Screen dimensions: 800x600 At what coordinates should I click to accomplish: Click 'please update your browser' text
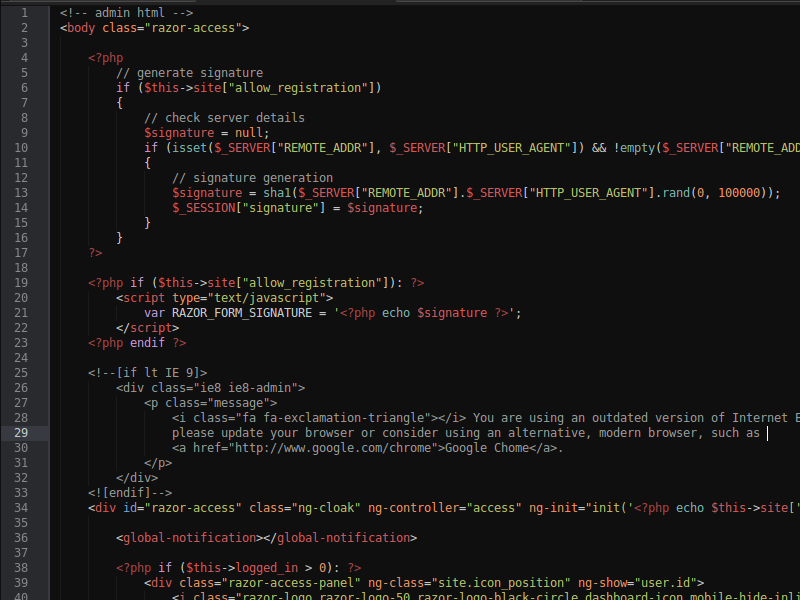point(263,433)
